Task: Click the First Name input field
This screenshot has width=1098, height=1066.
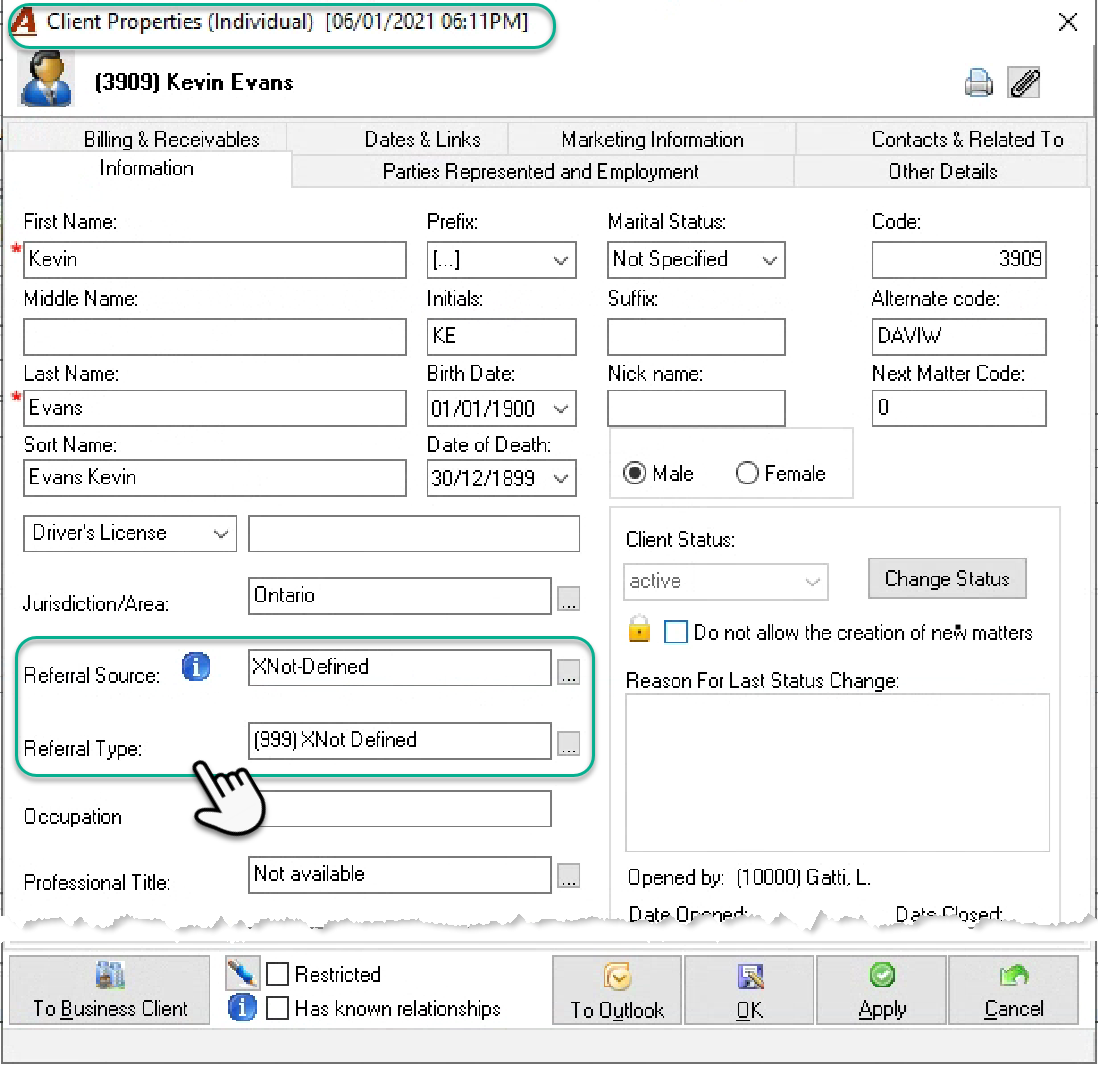Action: 215,260
